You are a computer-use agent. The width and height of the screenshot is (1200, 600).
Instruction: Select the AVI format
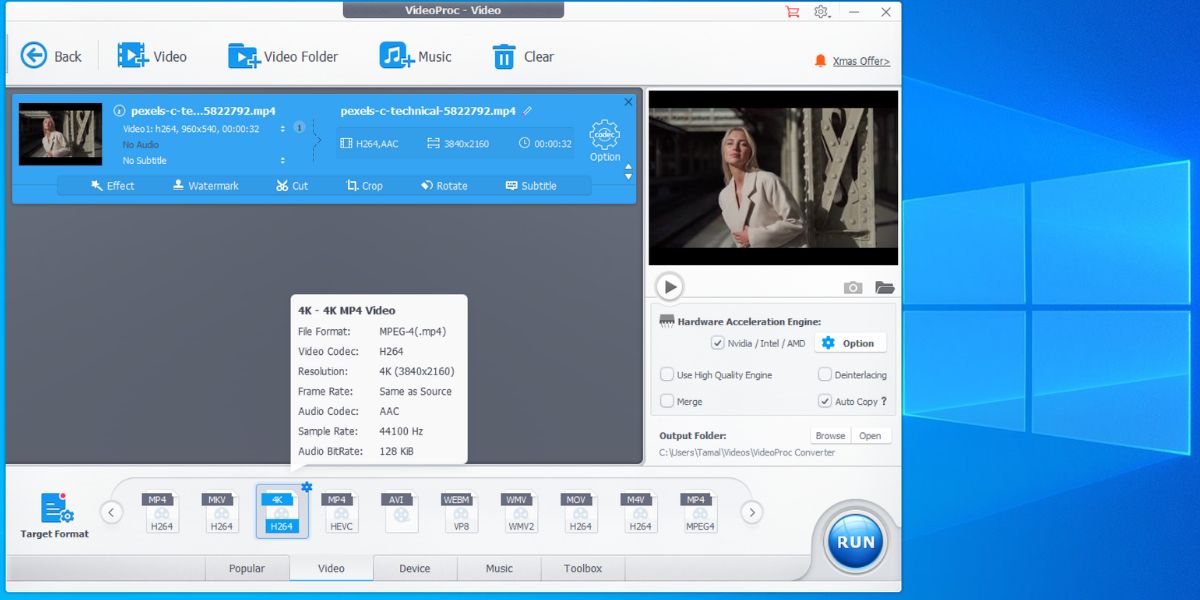[400, 512]
